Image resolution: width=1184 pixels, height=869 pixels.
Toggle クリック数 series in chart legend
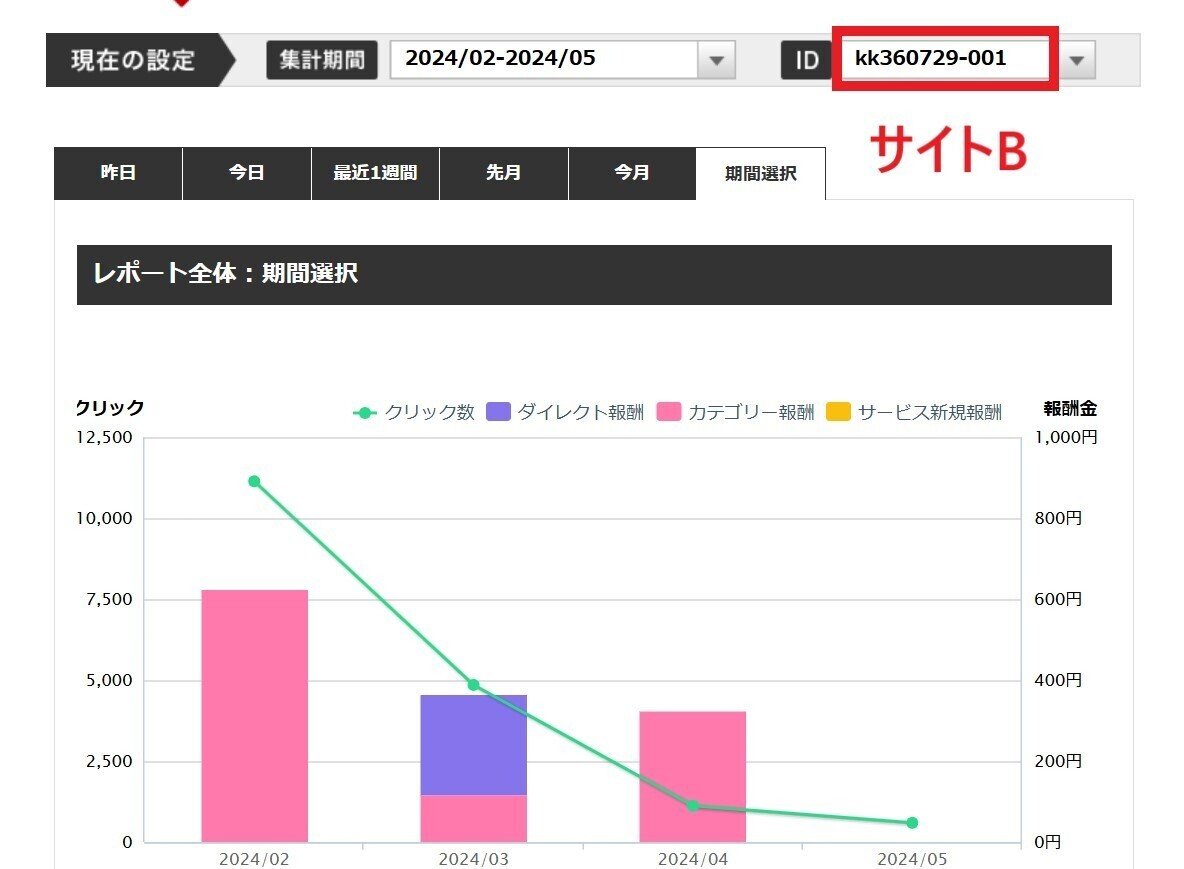pos(414,412)
